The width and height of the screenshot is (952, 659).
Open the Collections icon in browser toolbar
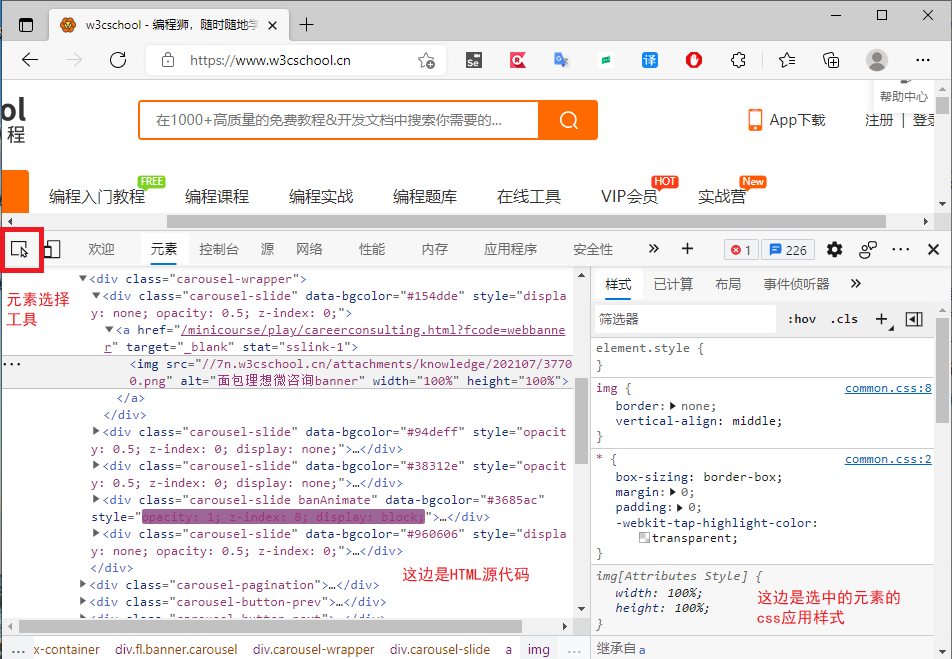coord(831,60)
